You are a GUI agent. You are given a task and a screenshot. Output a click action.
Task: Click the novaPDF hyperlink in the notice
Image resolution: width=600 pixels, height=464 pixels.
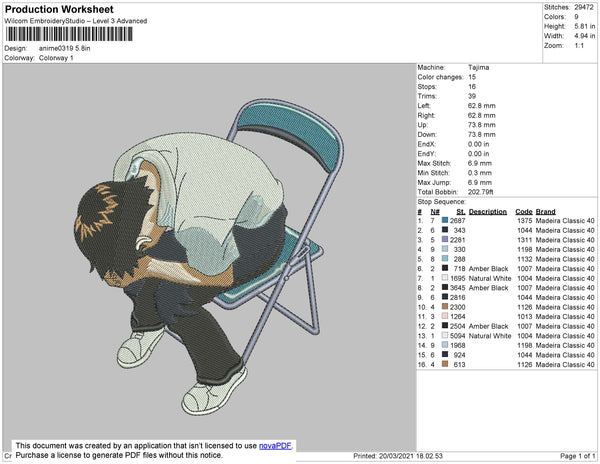coord(279,446)
